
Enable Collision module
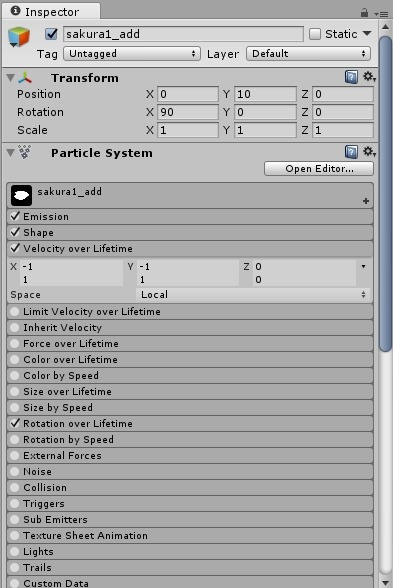click(15, 488)
